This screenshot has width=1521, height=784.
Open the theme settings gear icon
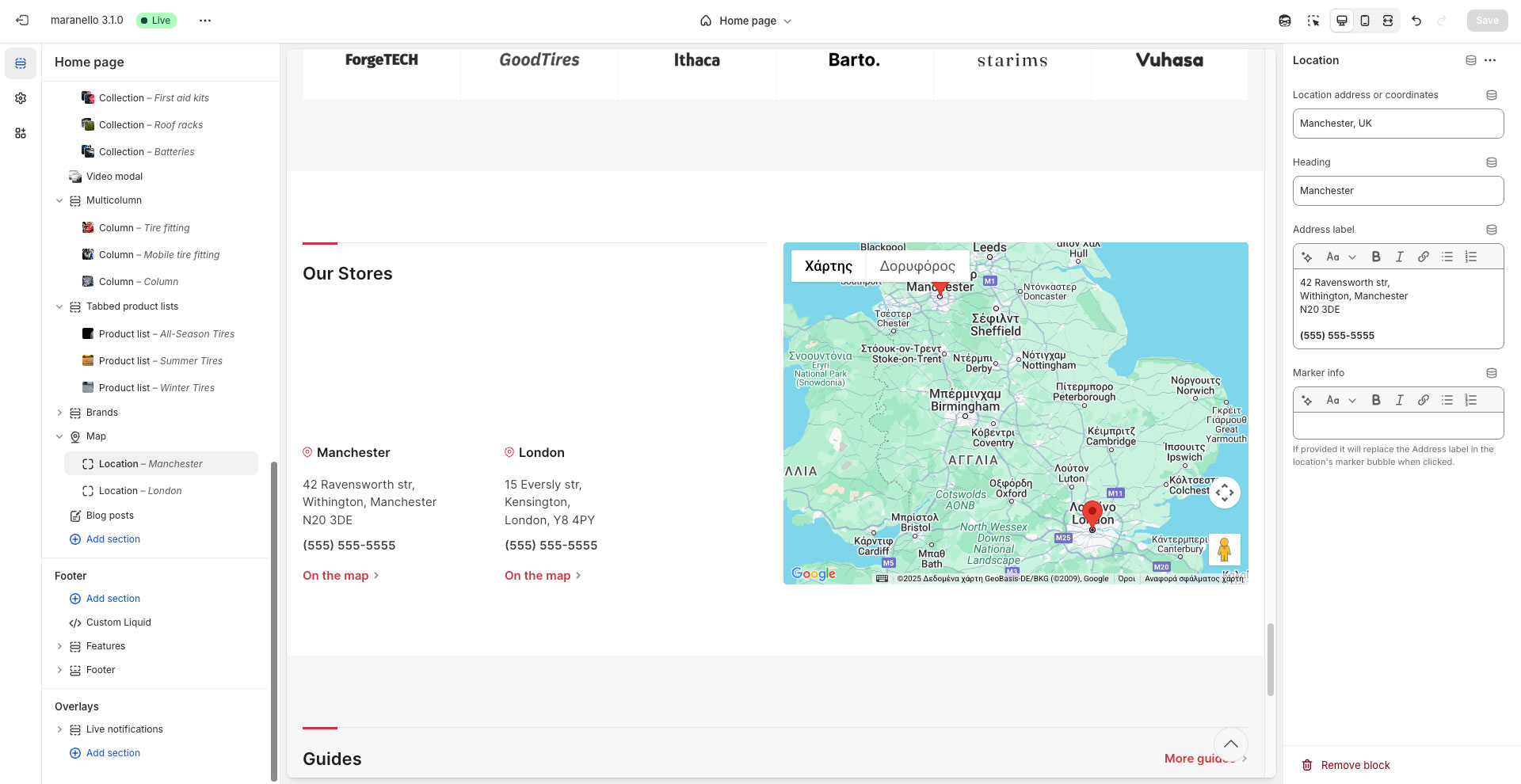point(21,98)
